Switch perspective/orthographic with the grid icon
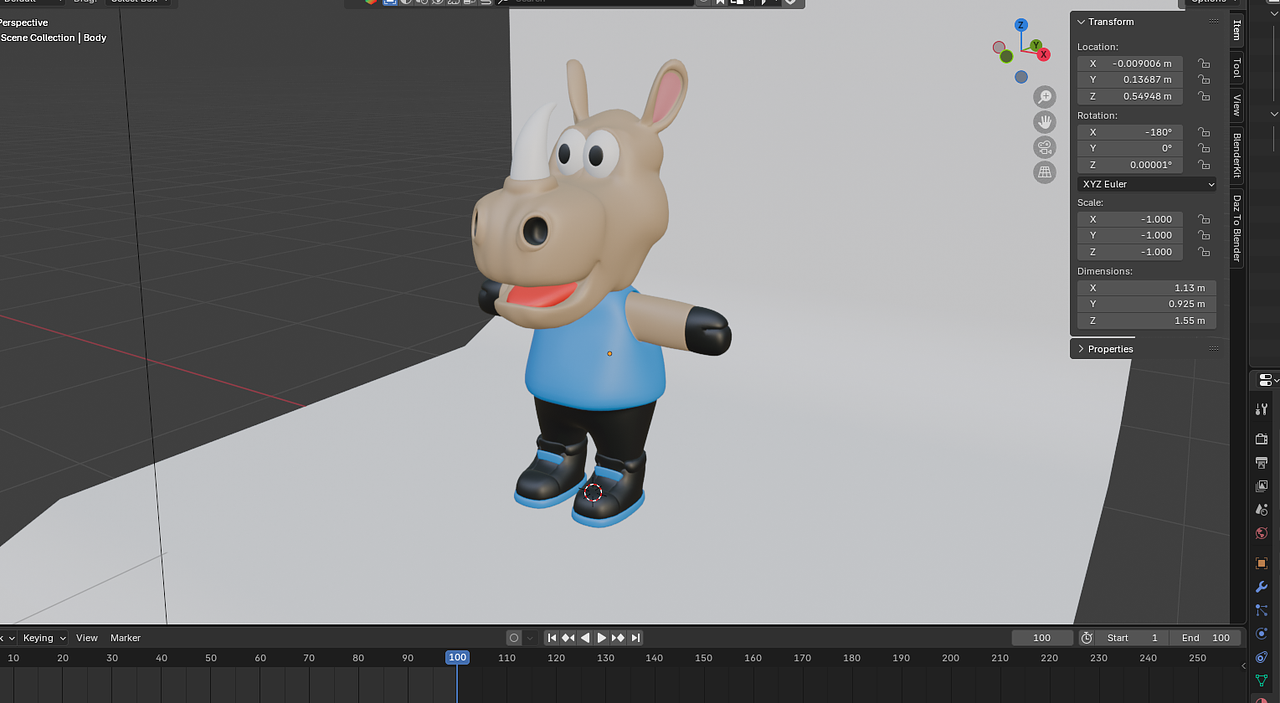The height and width of the screenshot is (703, 1280). tap(1045, 173)
